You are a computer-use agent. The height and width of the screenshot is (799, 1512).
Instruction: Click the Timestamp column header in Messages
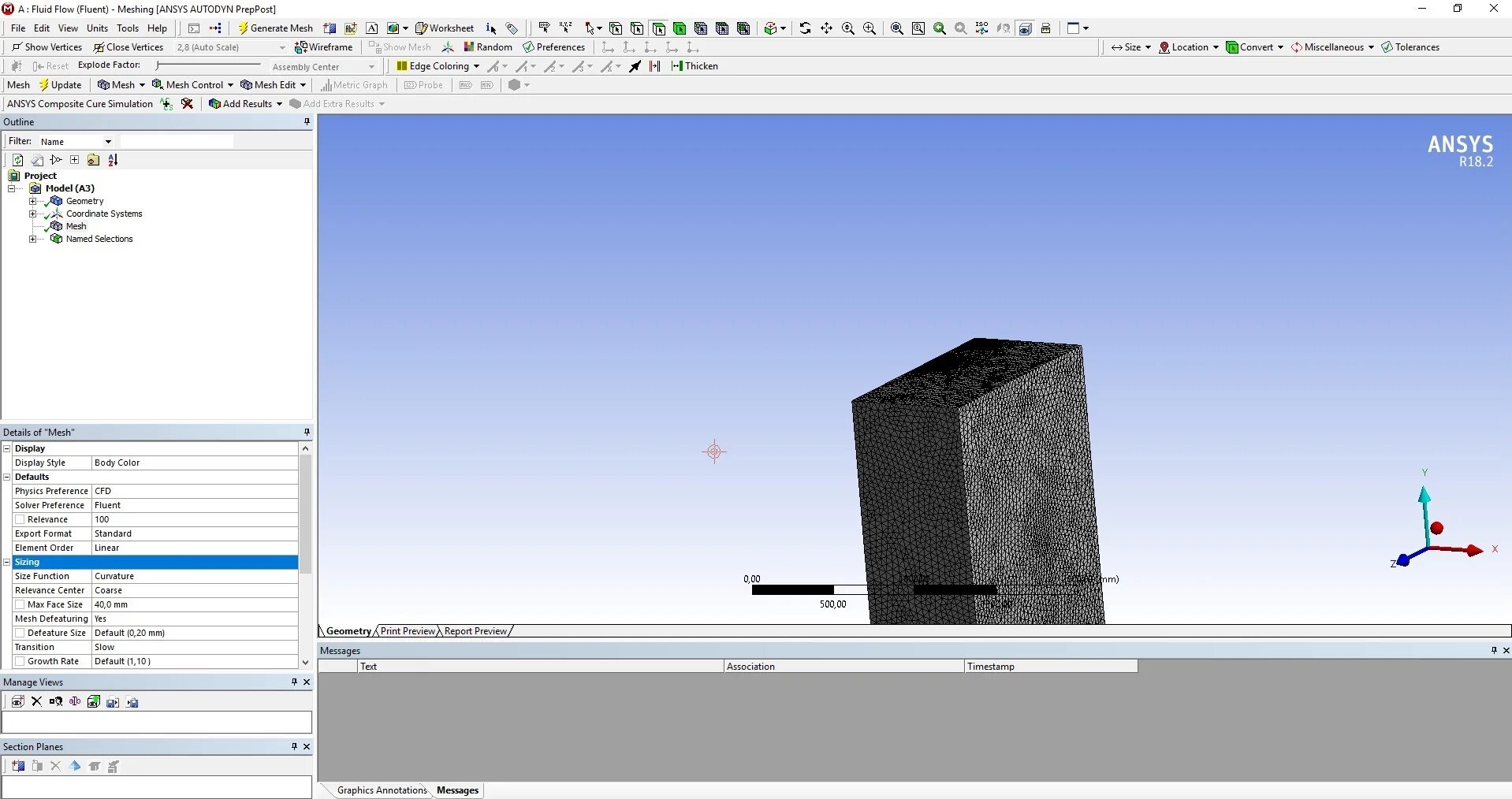point(1051,667)
